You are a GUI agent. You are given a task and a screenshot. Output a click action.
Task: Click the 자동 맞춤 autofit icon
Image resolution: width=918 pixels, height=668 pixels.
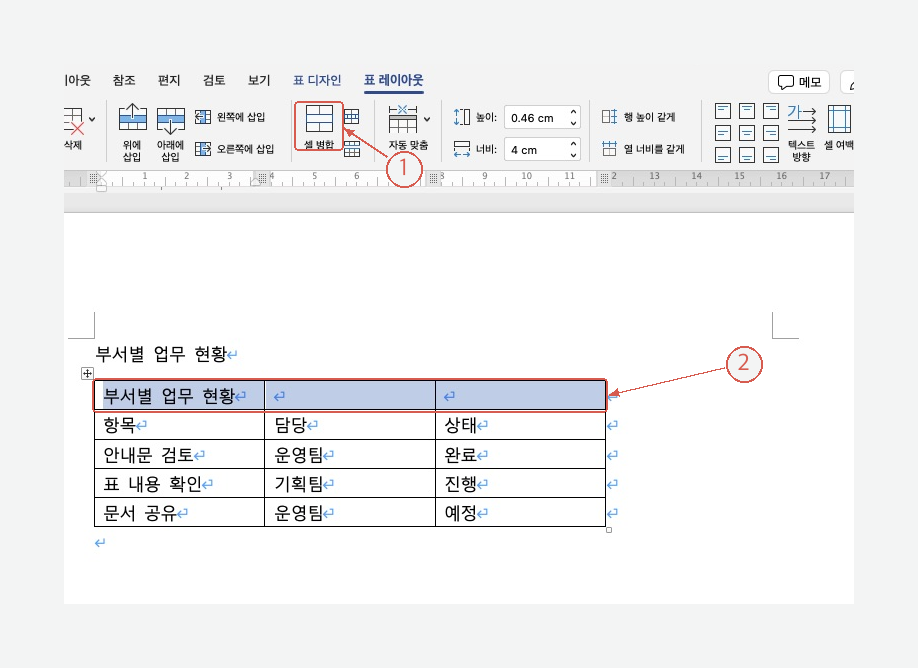point(403,119)
